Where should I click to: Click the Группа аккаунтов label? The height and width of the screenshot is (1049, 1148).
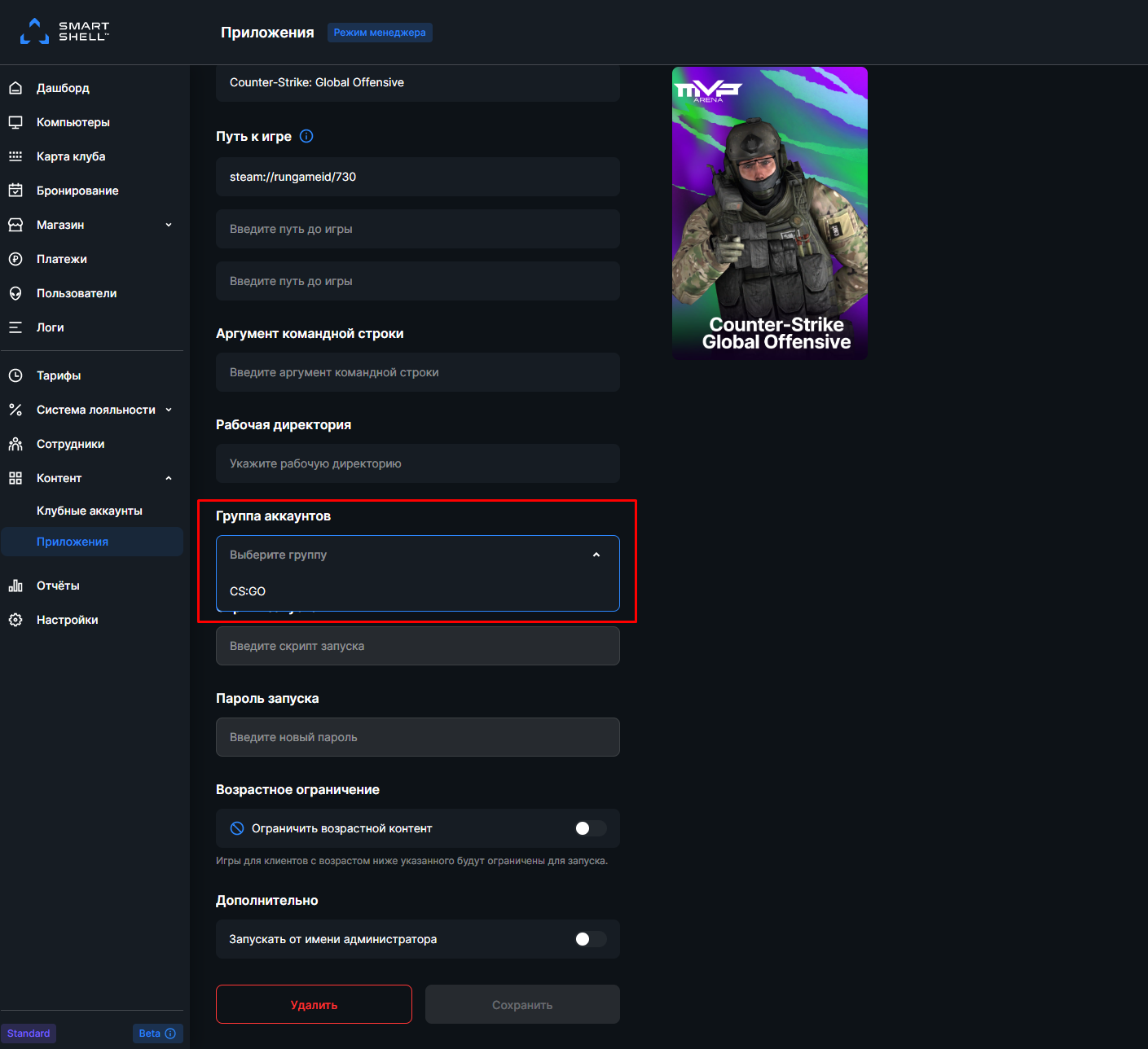(273, 516)
